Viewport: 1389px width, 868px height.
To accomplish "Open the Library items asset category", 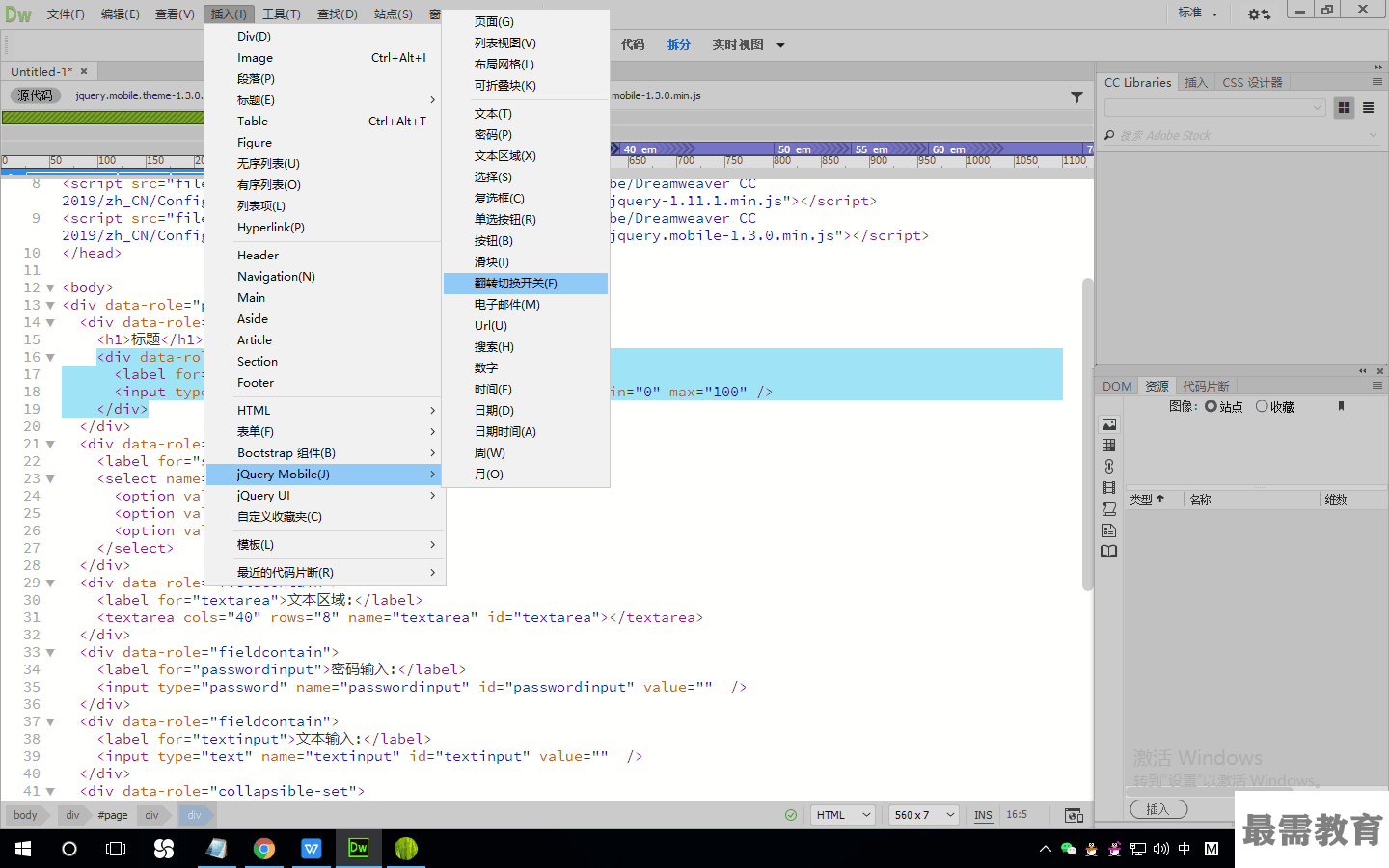I will pos(1109,552).
